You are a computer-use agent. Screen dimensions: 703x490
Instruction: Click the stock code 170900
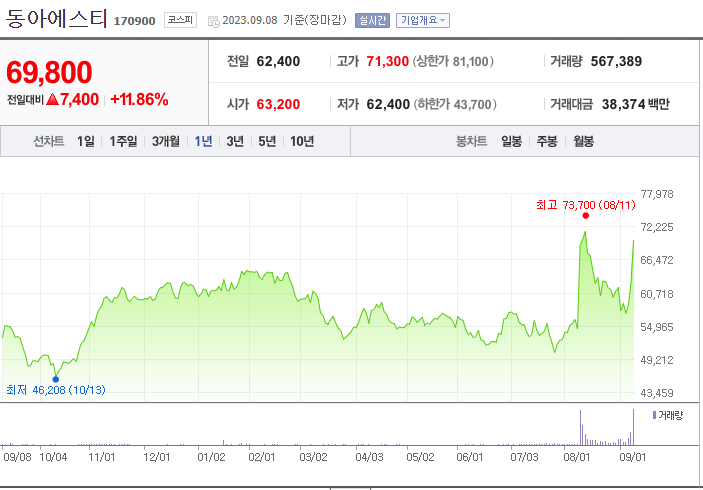pos(135,21)
